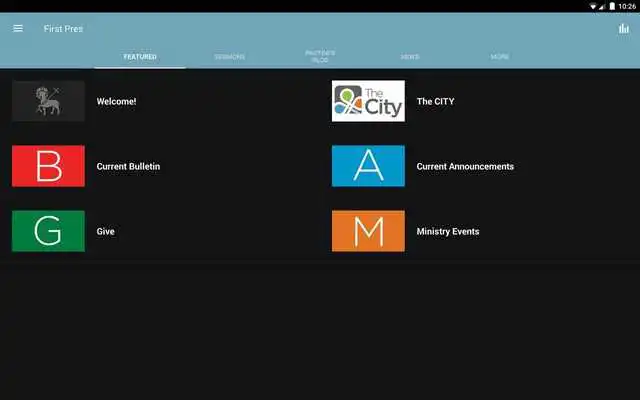The height and width of the screenshot is (400, 640).
Task: Open the Welcome! item label
Action: click(x=116, y=101)
